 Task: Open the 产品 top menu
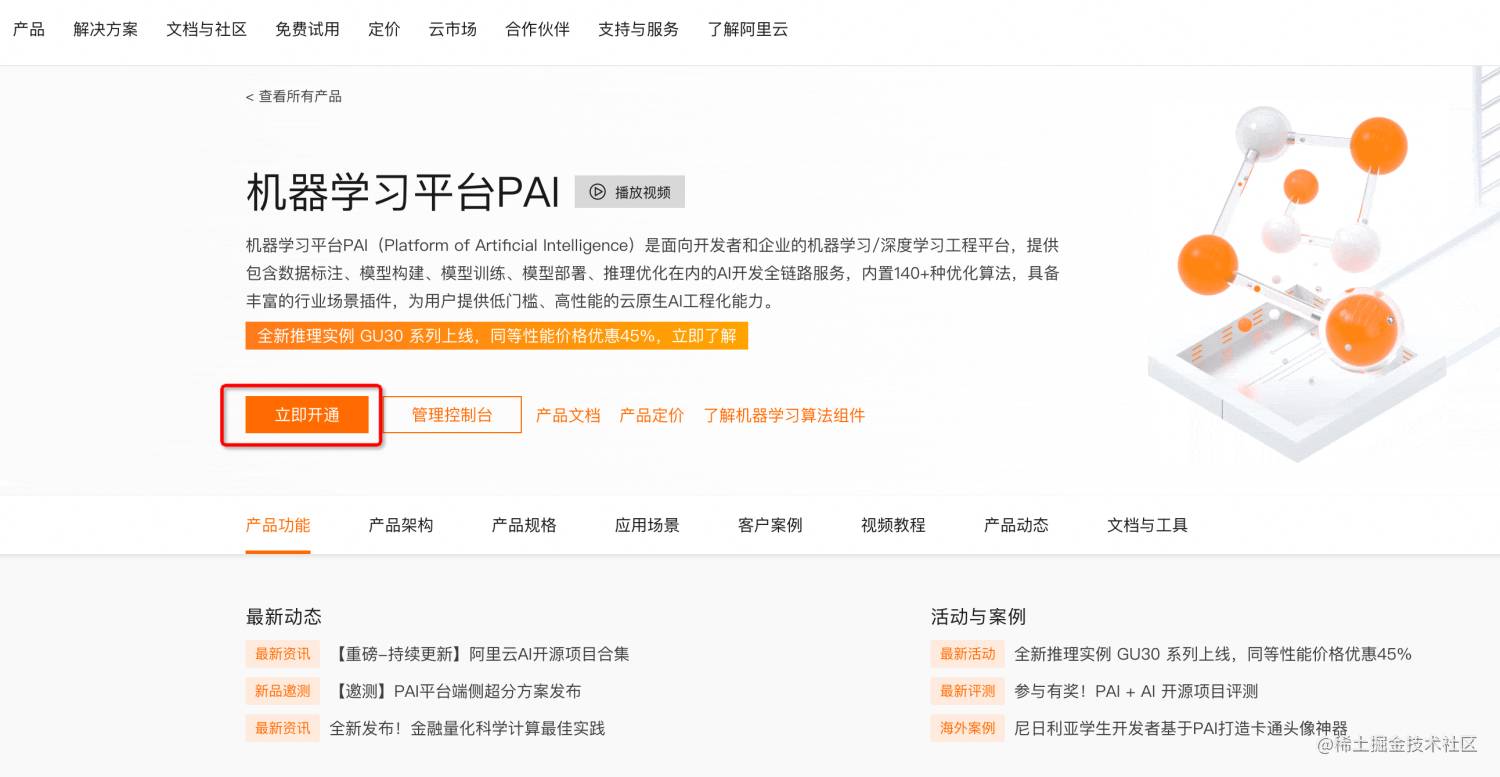click(29, 29)
